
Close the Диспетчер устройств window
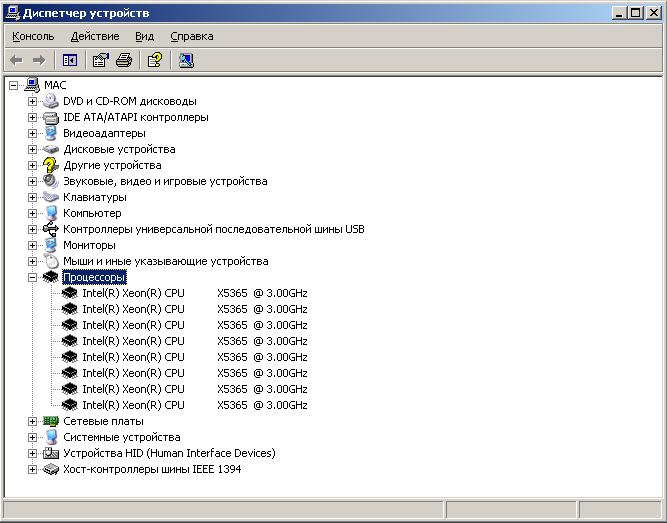point(653,13)
